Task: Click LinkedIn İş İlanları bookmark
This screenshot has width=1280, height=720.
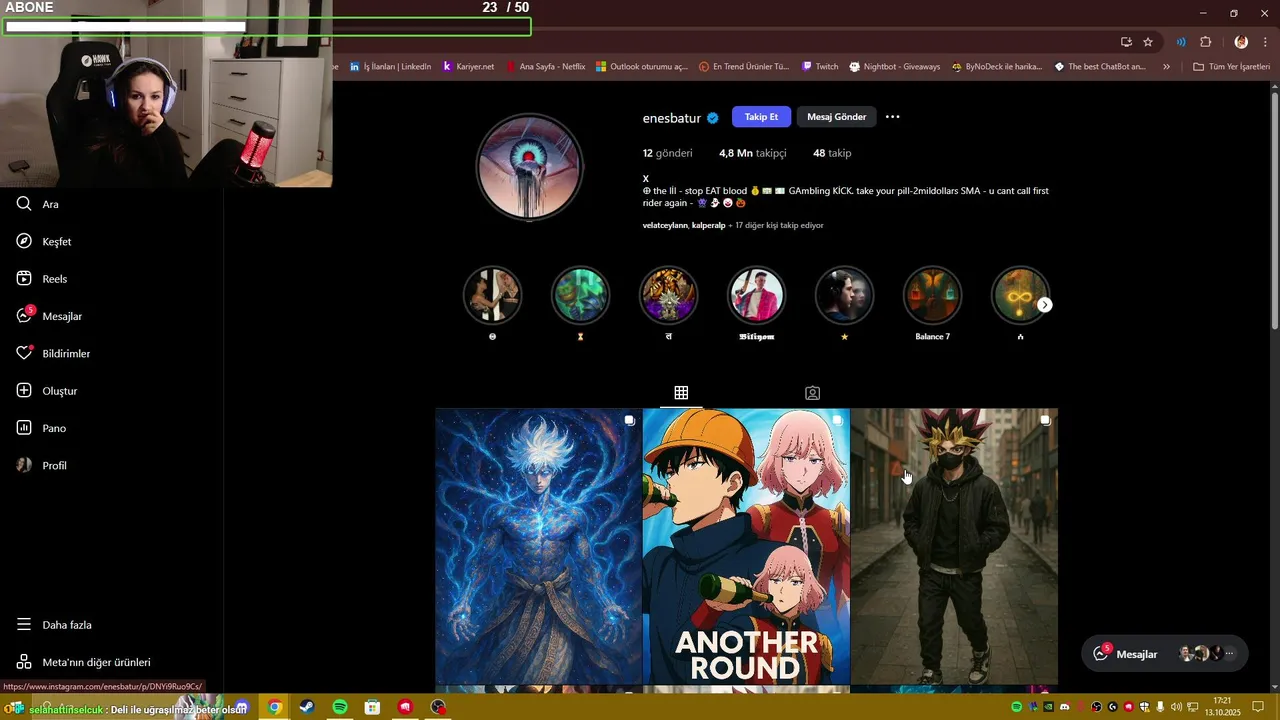Action: point(390,67)
